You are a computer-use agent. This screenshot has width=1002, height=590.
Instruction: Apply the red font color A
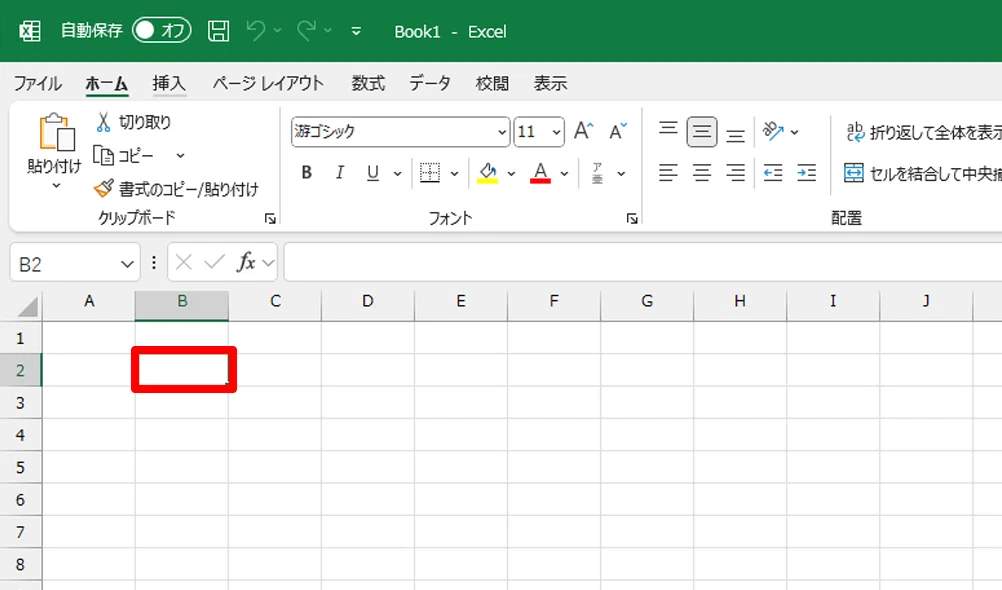541,173
